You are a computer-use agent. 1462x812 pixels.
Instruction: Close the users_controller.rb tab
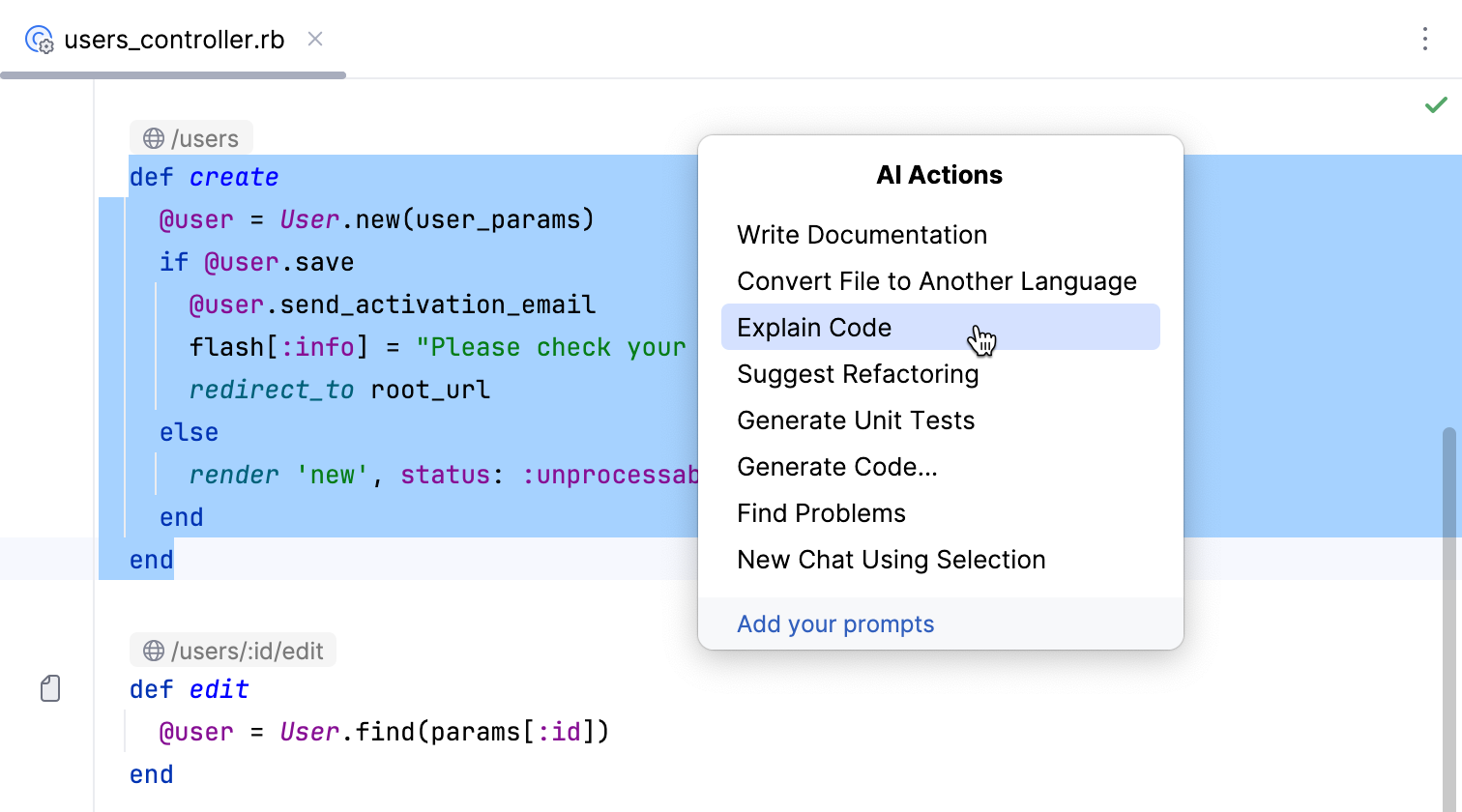click(315, 40)
